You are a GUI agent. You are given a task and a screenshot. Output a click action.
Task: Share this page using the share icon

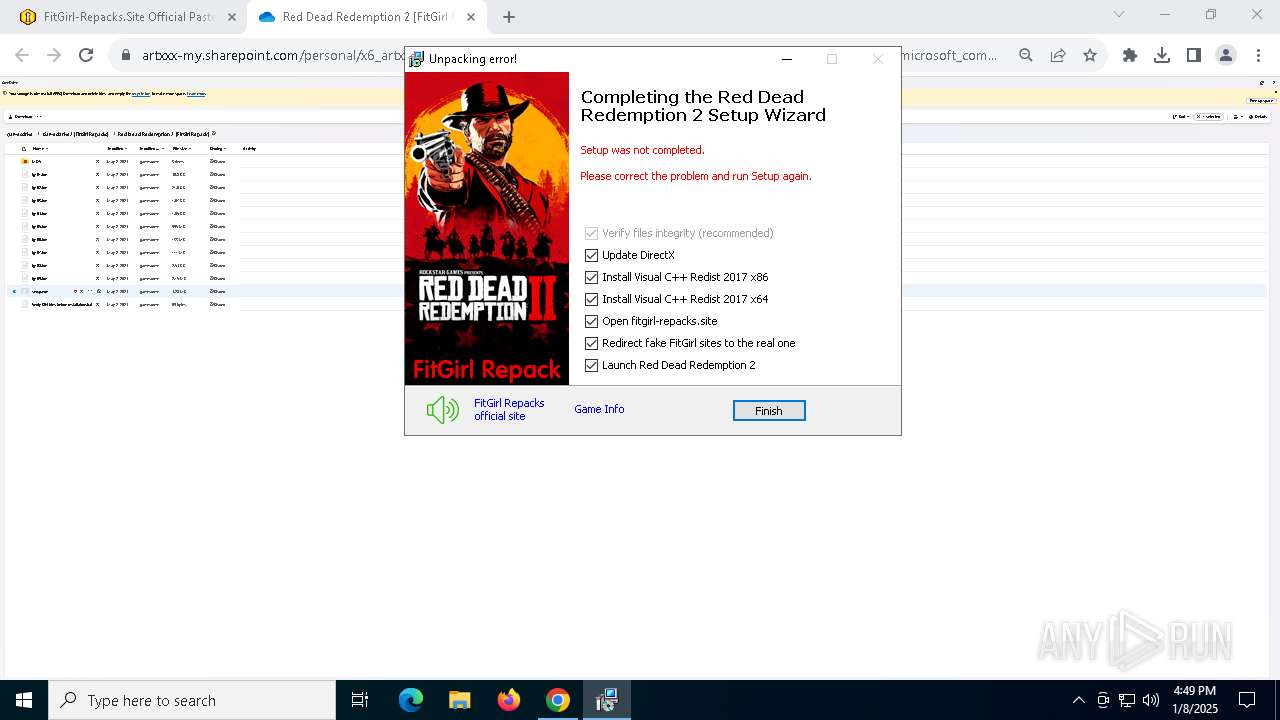coord(1058,56)
